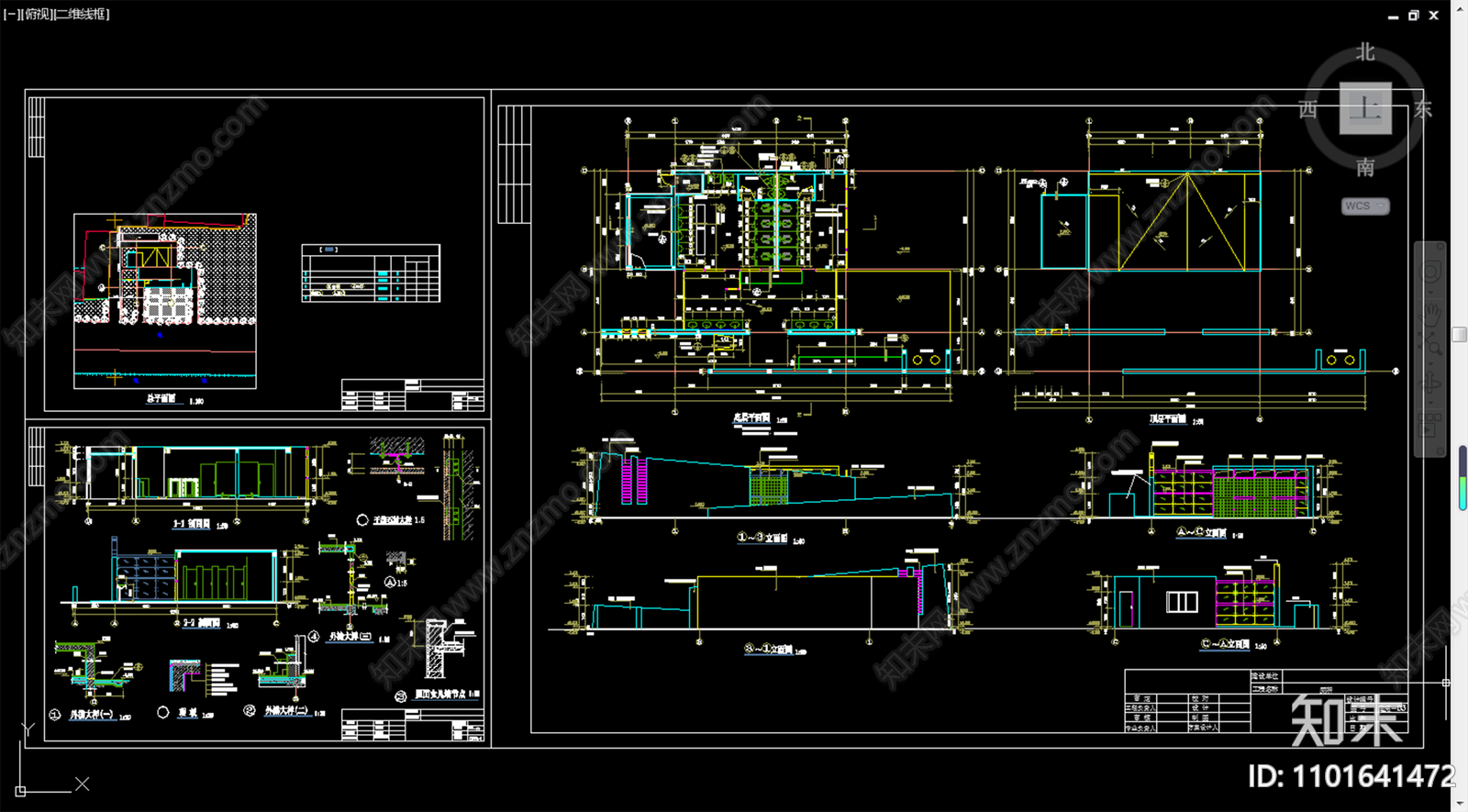Select the 顶层平面图 title text
1468x812 pixels.
[x=1168, y=418]
